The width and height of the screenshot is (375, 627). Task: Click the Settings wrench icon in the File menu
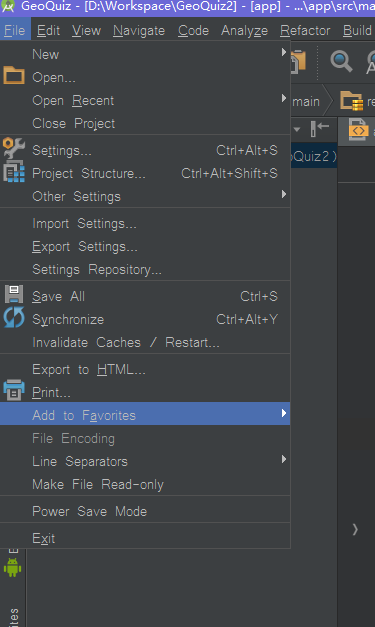click(x=14, y=149)
